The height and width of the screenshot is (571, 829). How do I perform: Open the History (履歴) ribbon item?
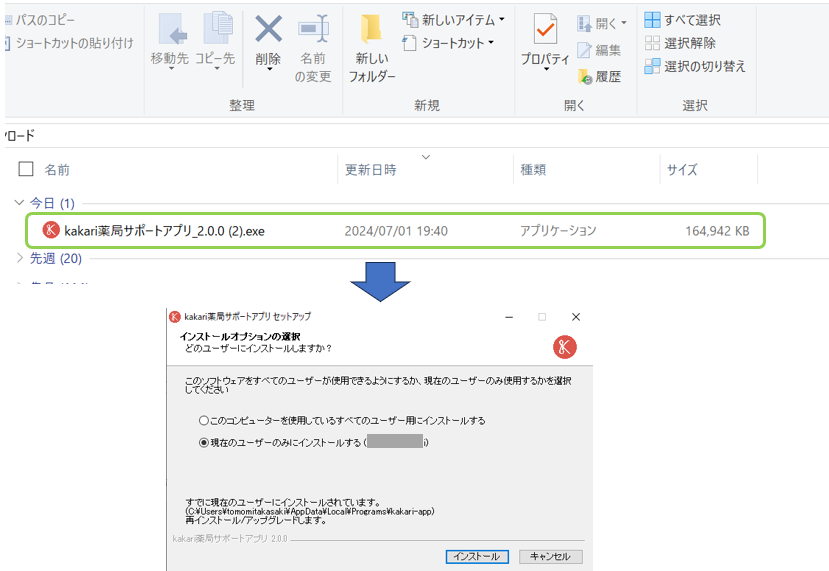(598, 77)
